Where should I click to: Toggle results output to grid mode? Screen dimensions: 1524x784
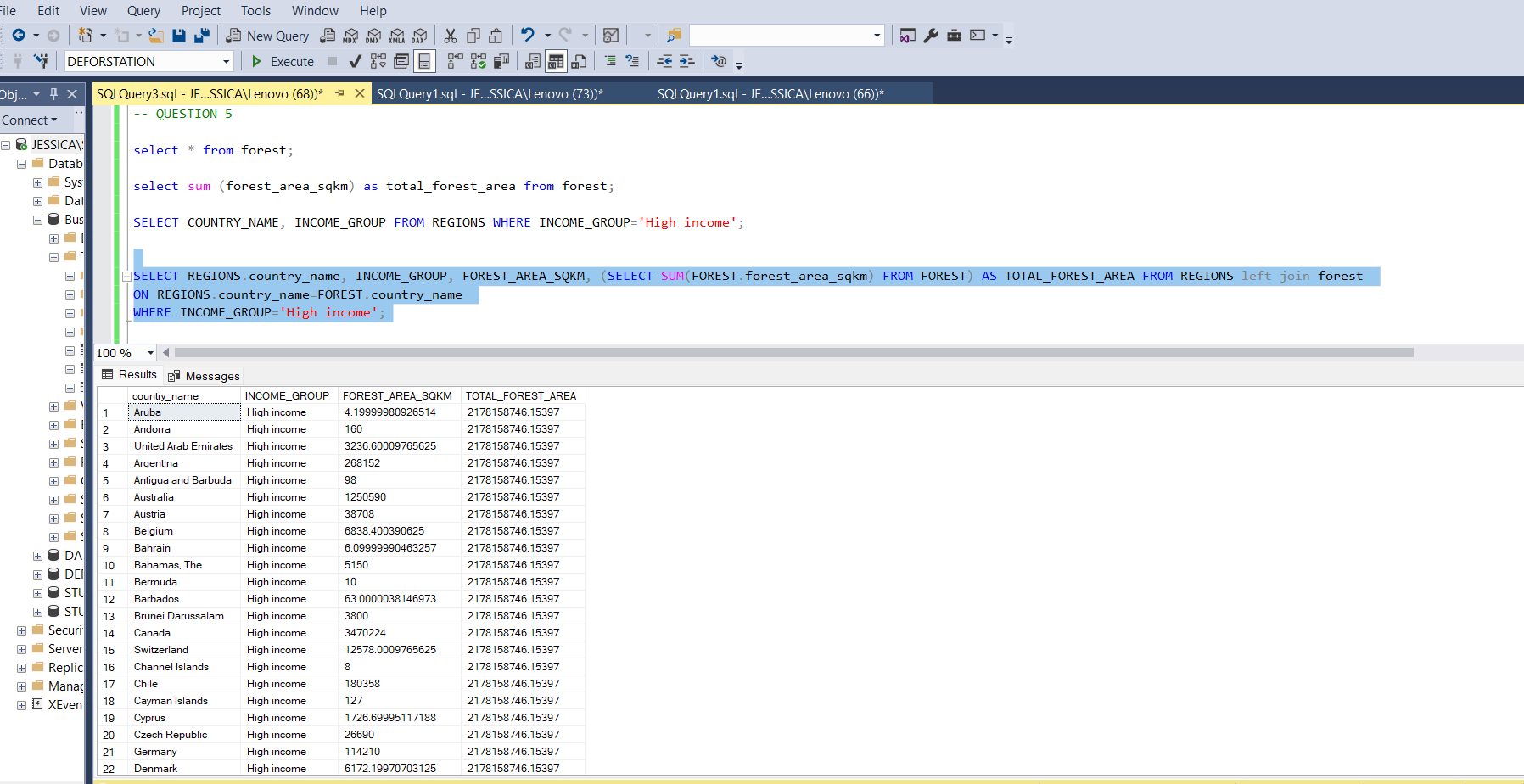point(556,61)
